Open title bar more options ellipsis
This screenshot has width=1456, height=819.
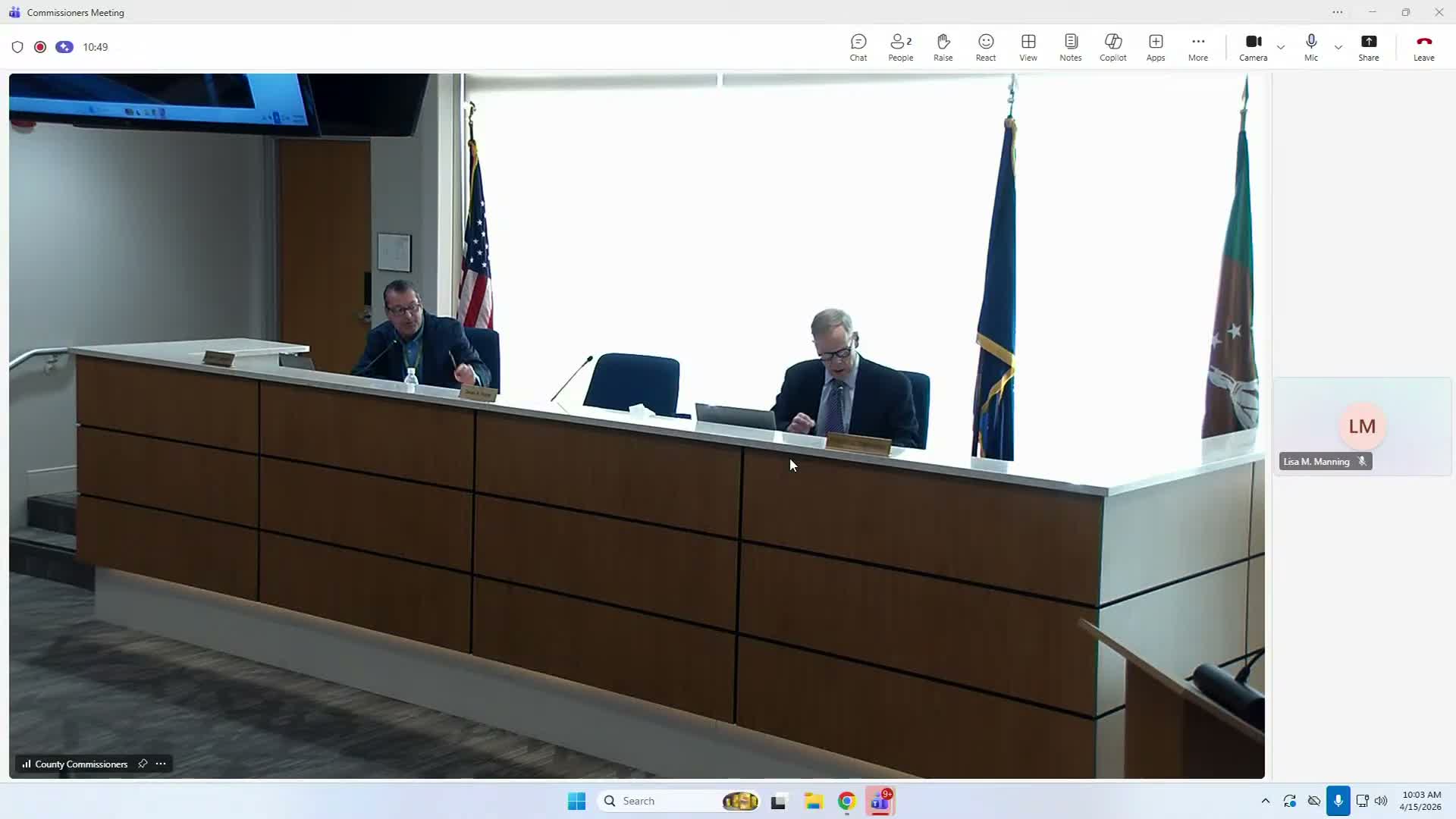coord(1338,12)
